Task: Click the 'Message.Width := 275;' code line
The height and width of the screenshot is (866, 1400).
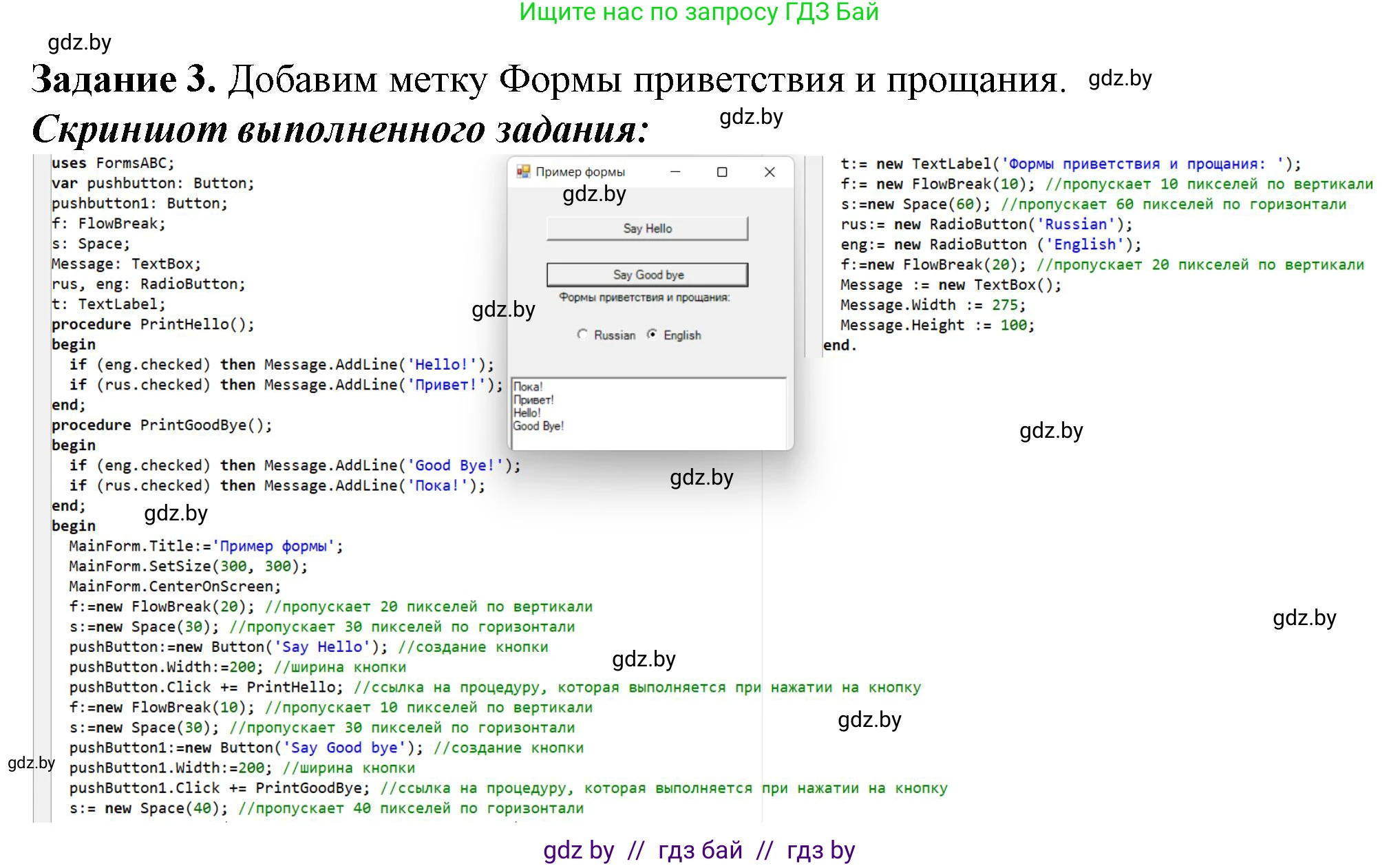Action: tap(933, 305)
